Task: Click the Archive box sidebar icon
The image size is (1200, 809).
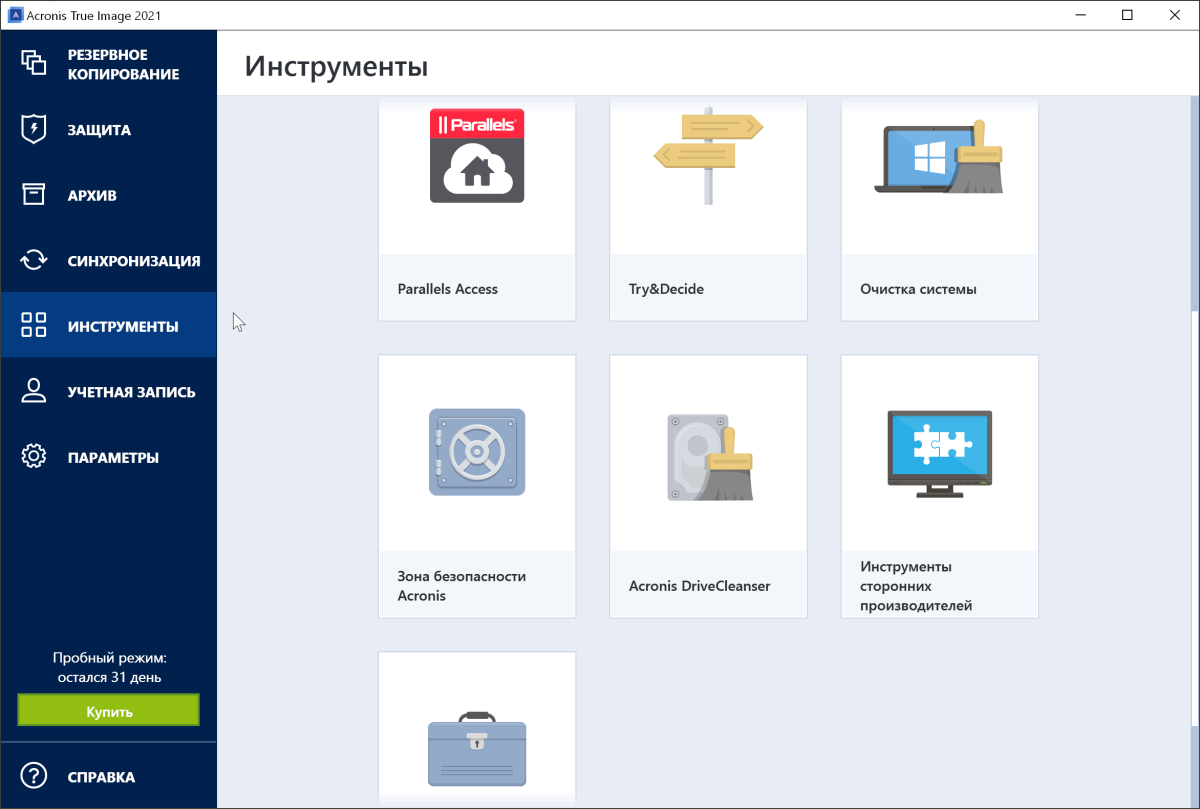Action: click(x=34, y=195)
